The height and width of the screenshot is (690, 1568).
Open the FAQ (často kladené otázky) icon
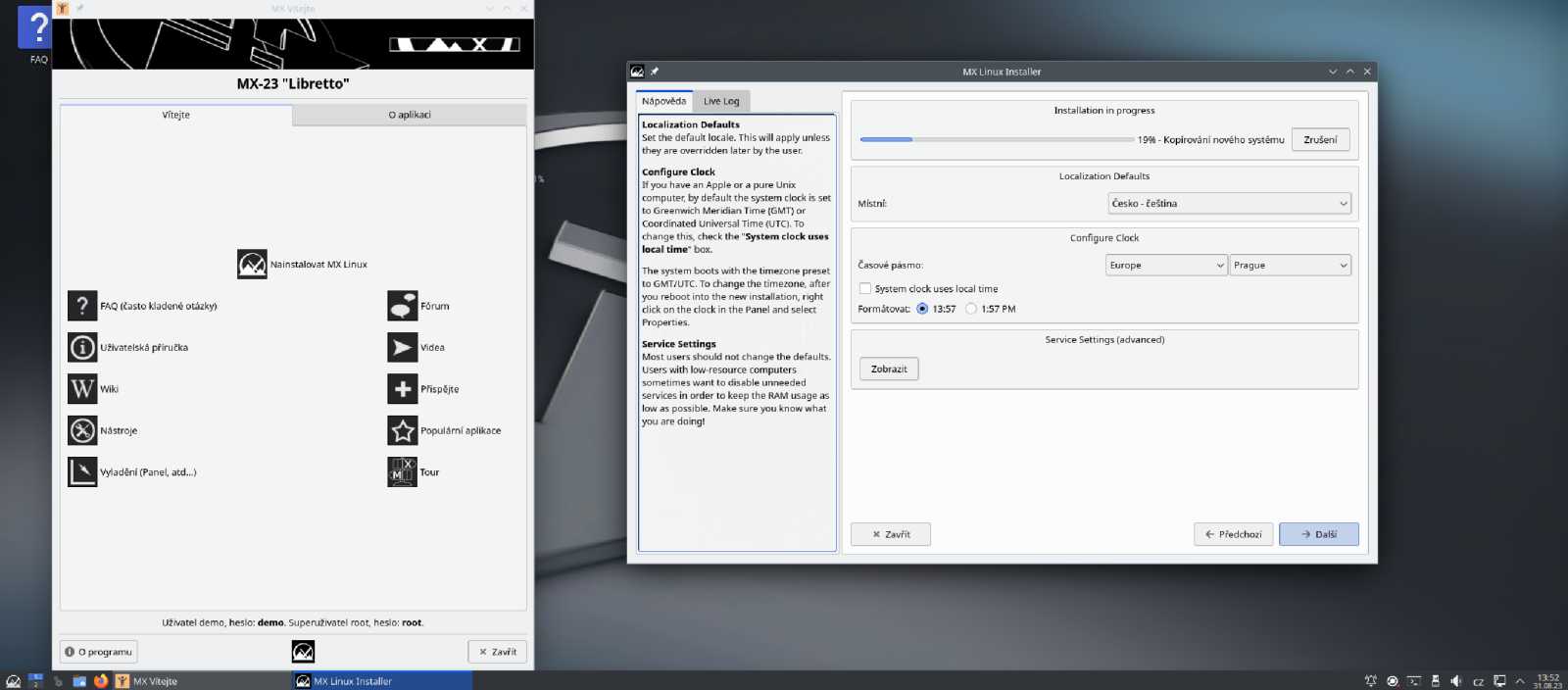pos(82,306)
